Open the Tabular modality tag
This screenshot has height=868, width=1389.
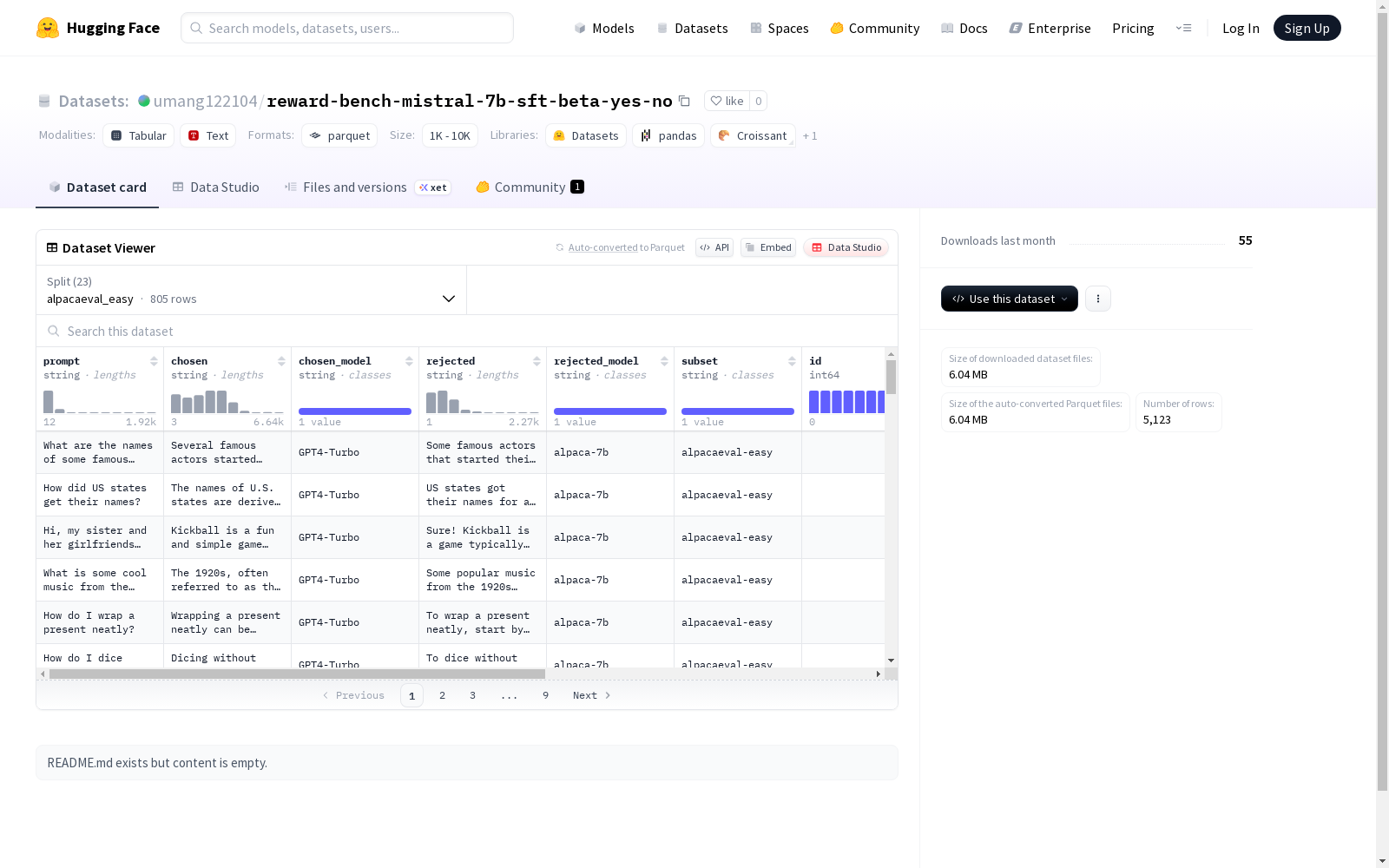point(139,135)
